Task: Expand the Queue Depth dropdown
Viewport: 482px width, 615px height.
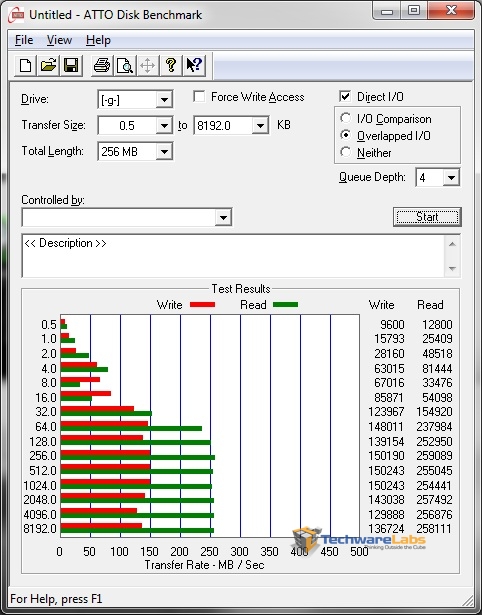Action: (x=451, y=178)
